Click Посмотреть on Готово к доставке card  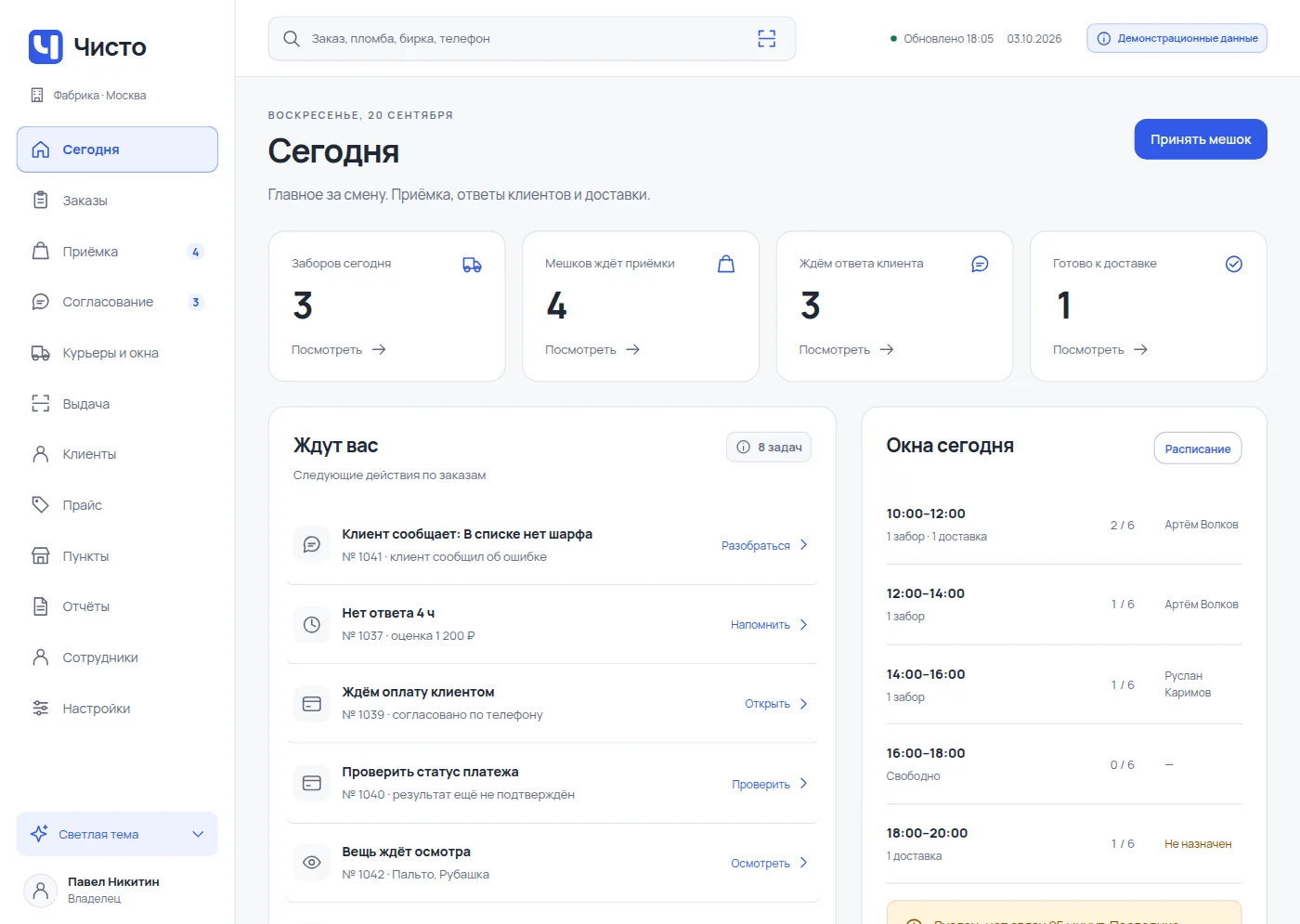[x=1099, y=350]
